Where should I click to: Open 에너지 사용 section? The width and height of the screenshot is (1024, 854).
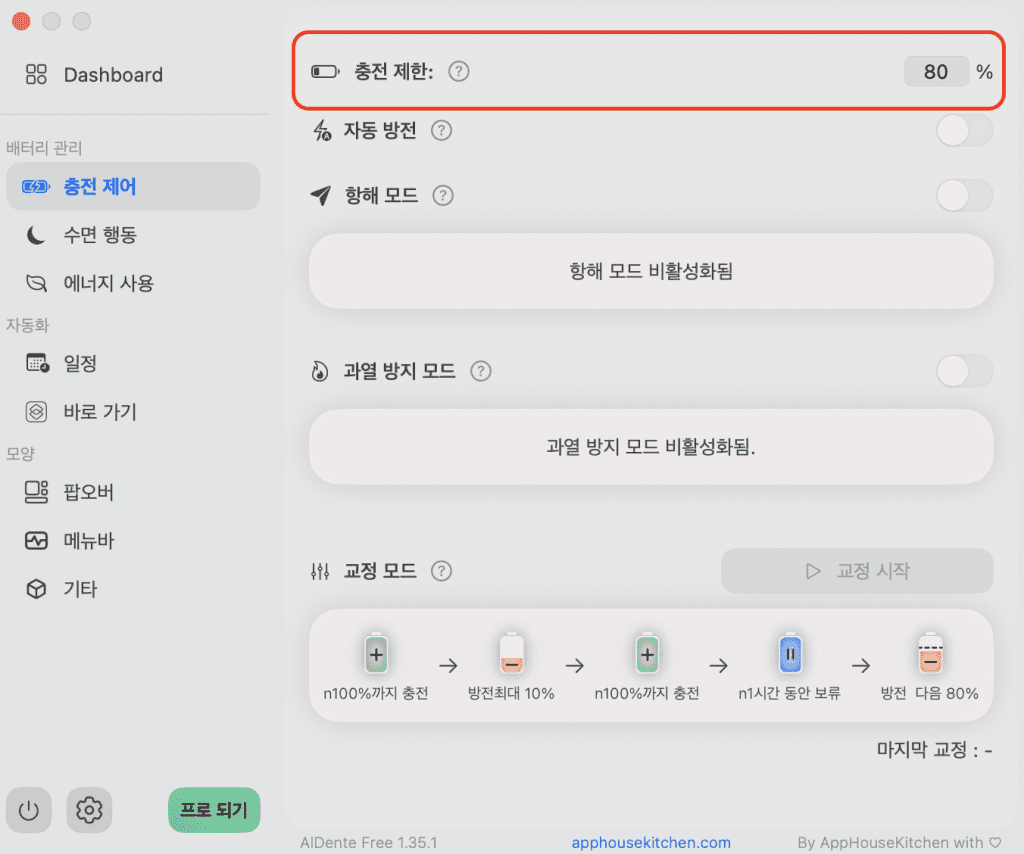109,283
